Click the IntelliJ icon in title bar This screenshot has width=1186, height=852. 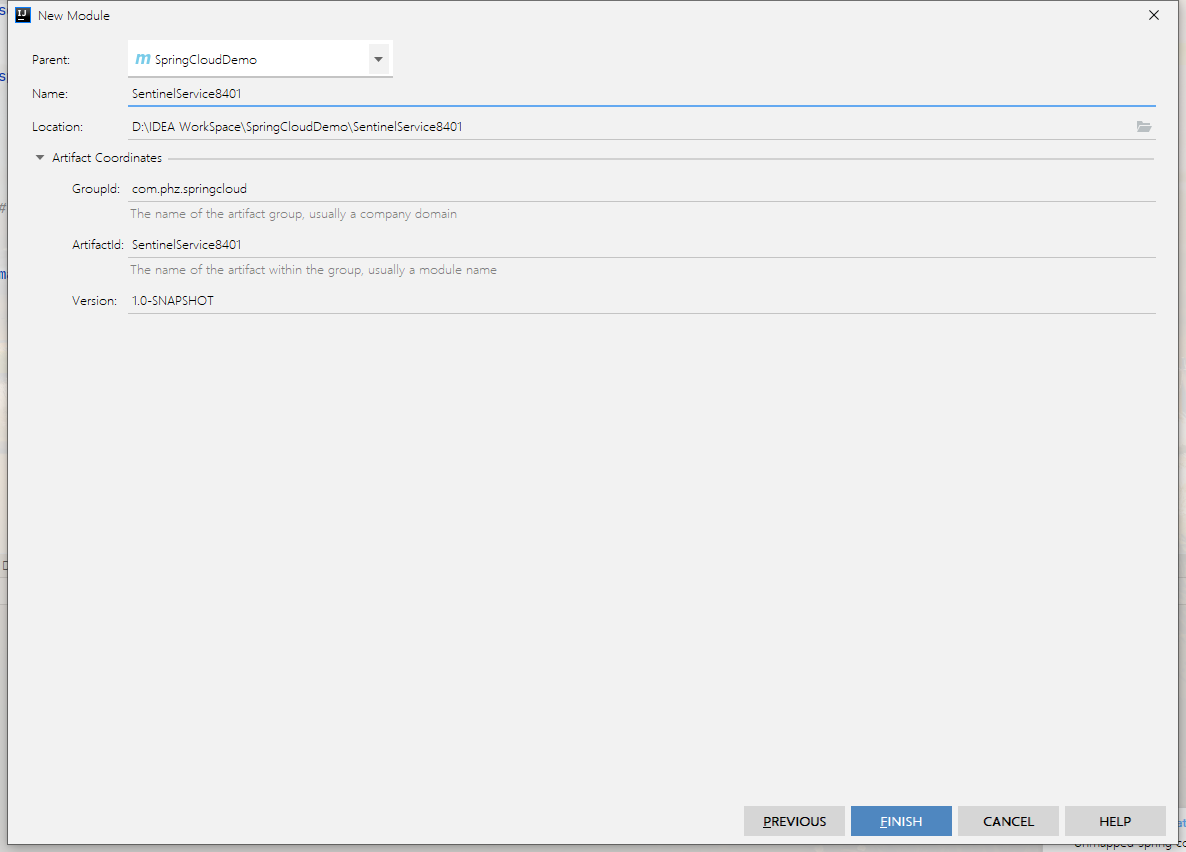(23, 15)
